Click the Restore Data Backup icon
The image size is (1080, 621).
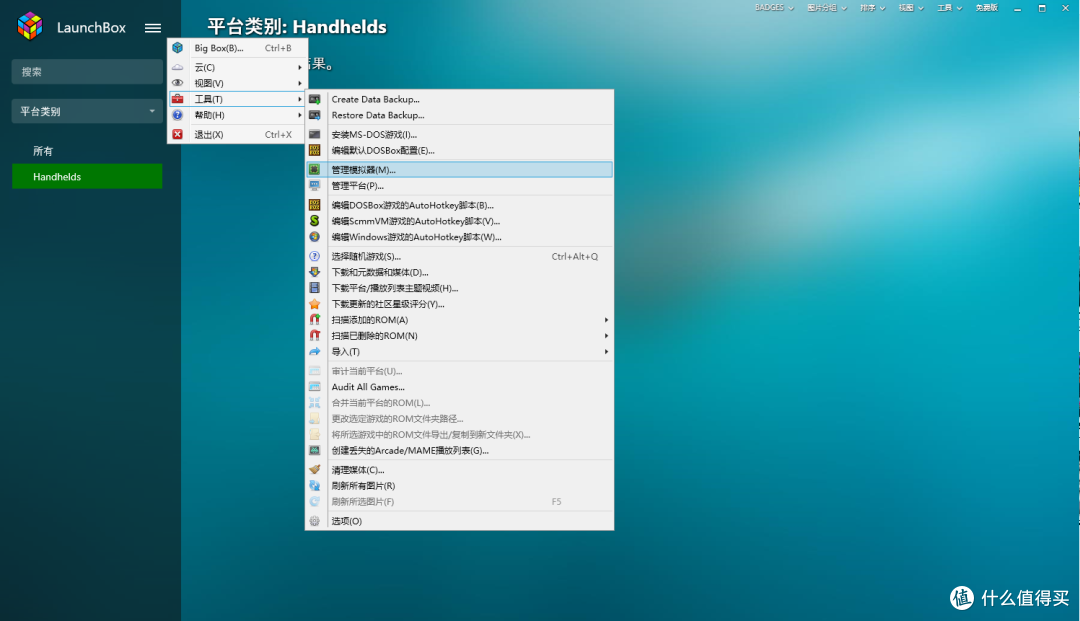point(315,115)
